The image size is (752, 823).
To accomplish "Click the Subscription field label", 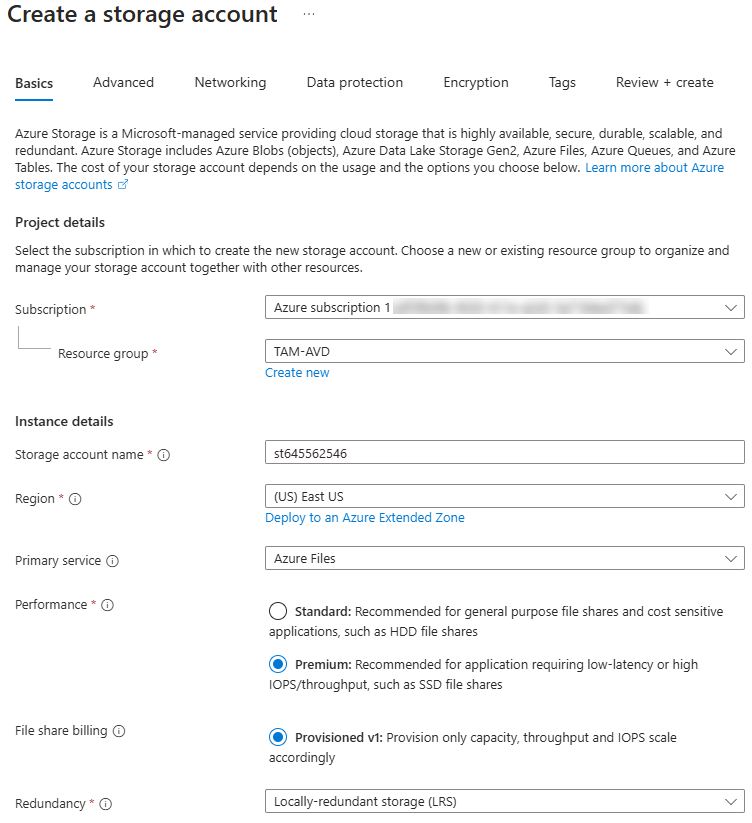I will [50, 310].
